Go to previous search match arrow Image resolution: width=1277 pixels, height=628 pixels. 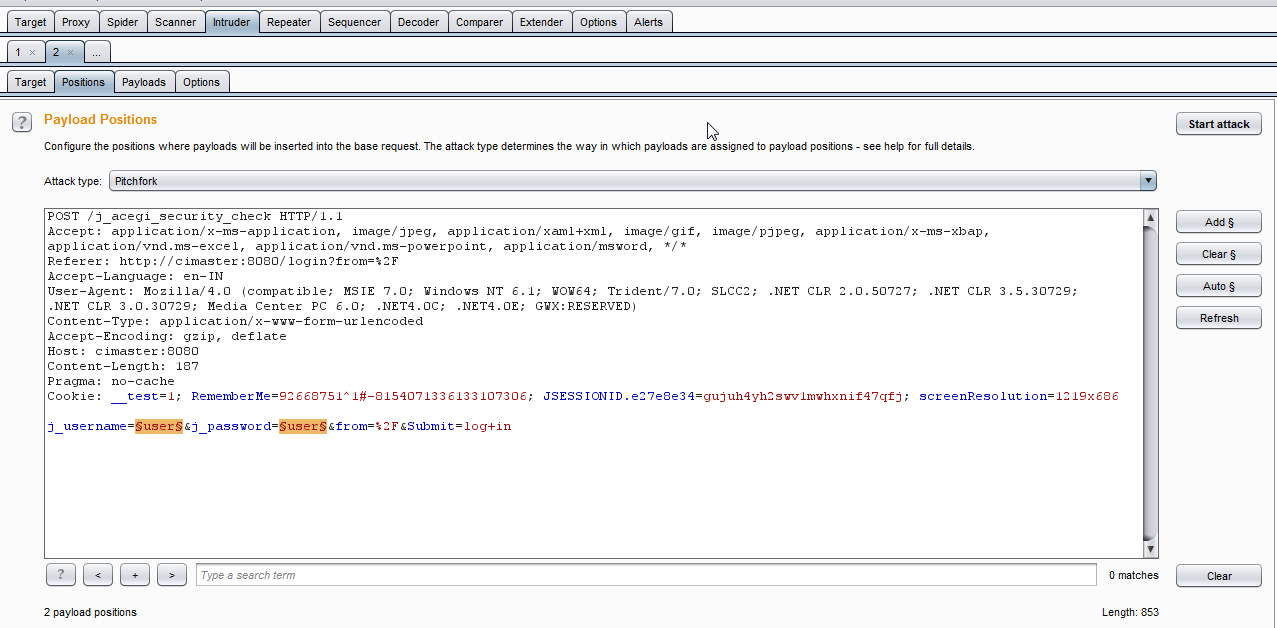pyautogui.click(x=97, y=575)
